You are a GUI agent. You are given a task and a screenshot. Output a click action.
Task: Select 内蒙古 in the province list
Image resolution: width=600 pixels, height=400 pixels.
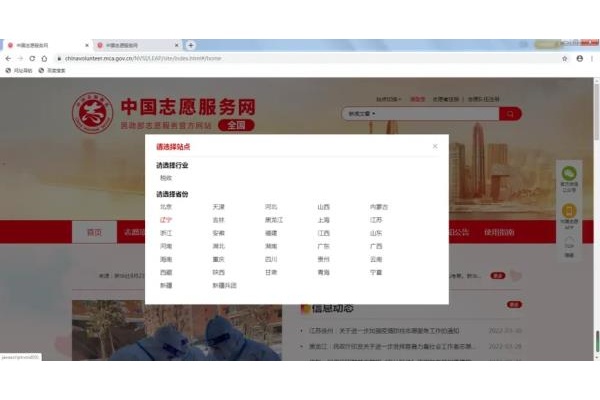(x=379, y=207)
